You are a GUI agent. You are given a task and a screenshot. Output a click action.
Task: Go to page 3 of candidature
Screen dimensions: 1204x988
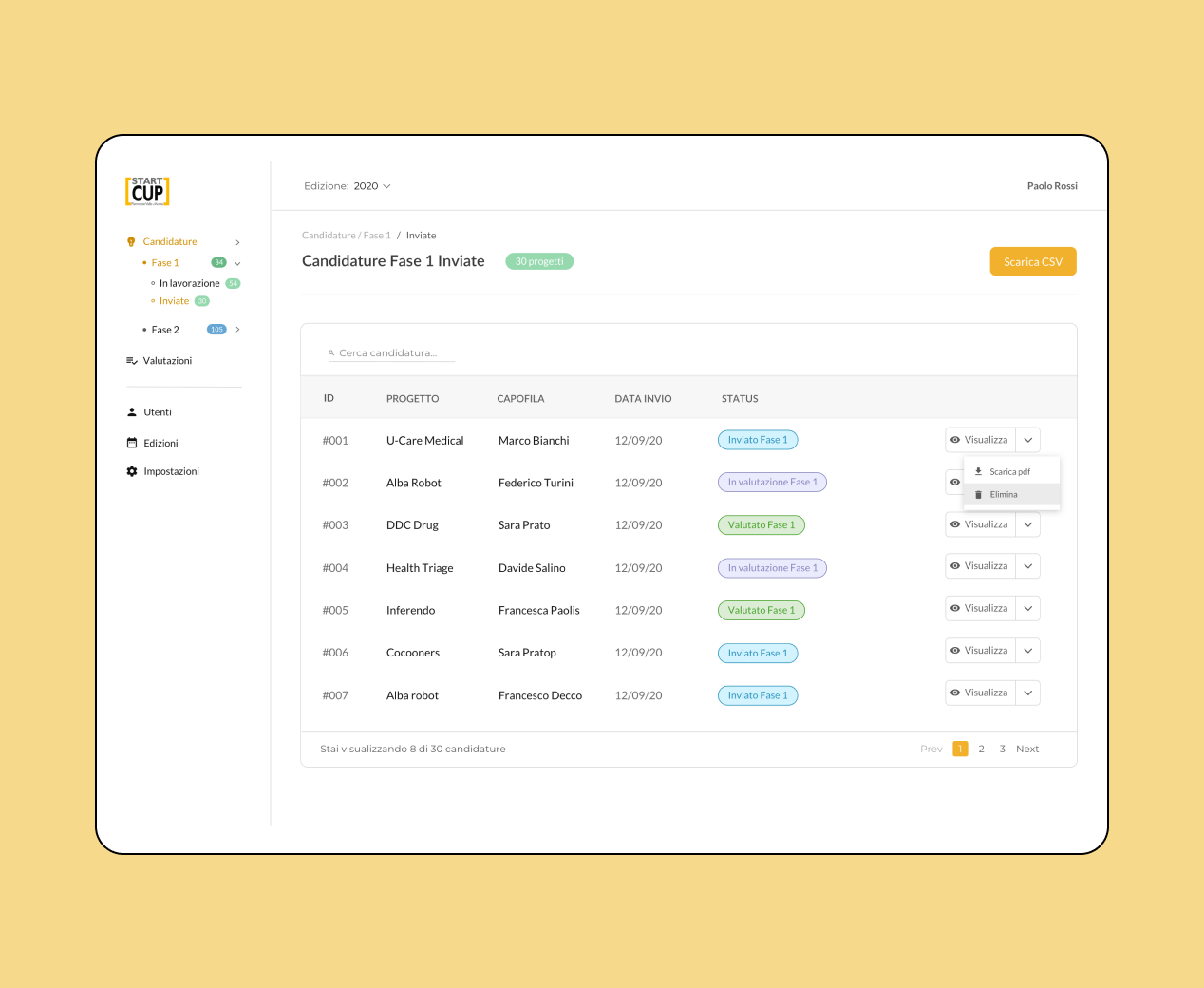pos(1002,749)
